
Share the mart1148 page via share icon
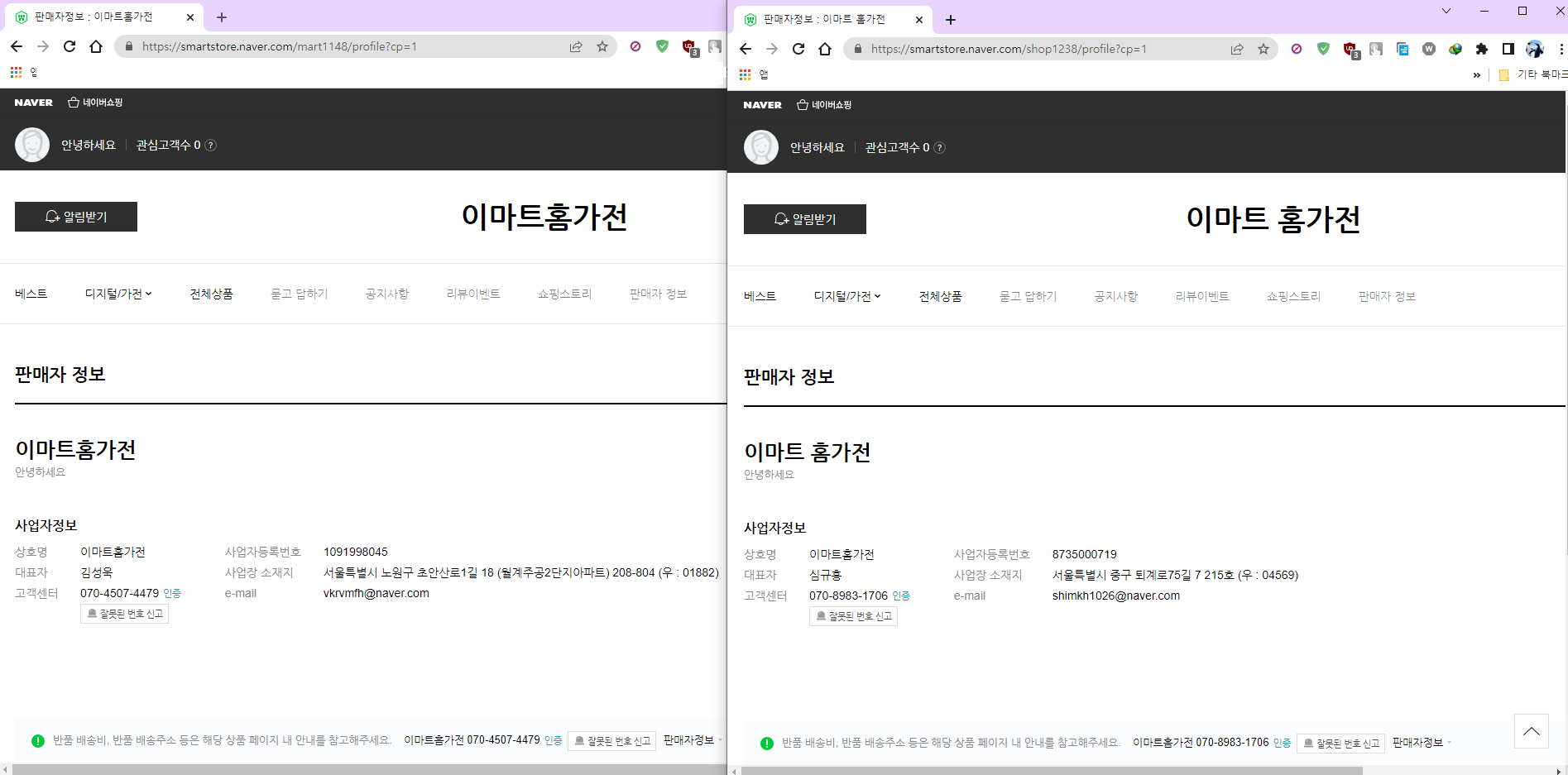[x=576, y=46]
